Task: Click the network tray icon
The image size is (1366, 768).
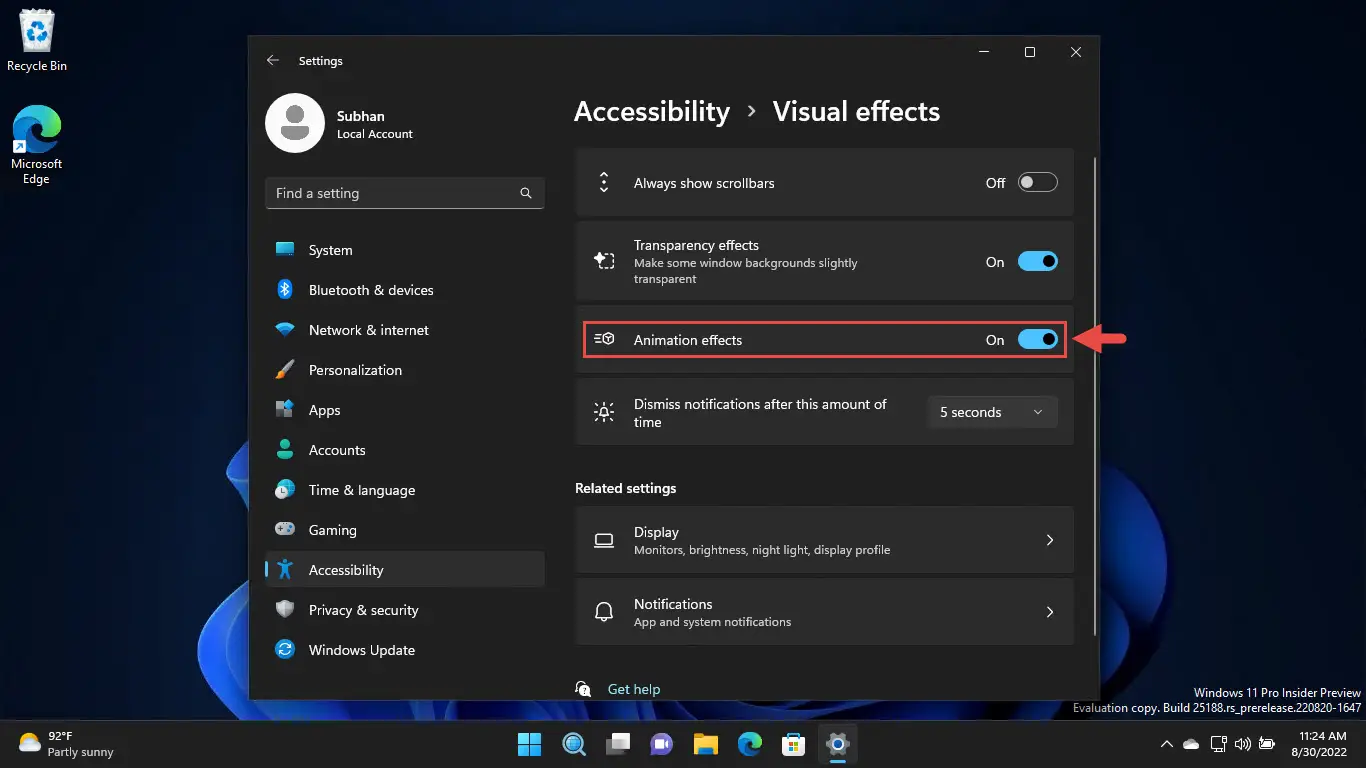Action: [1218, 744]
